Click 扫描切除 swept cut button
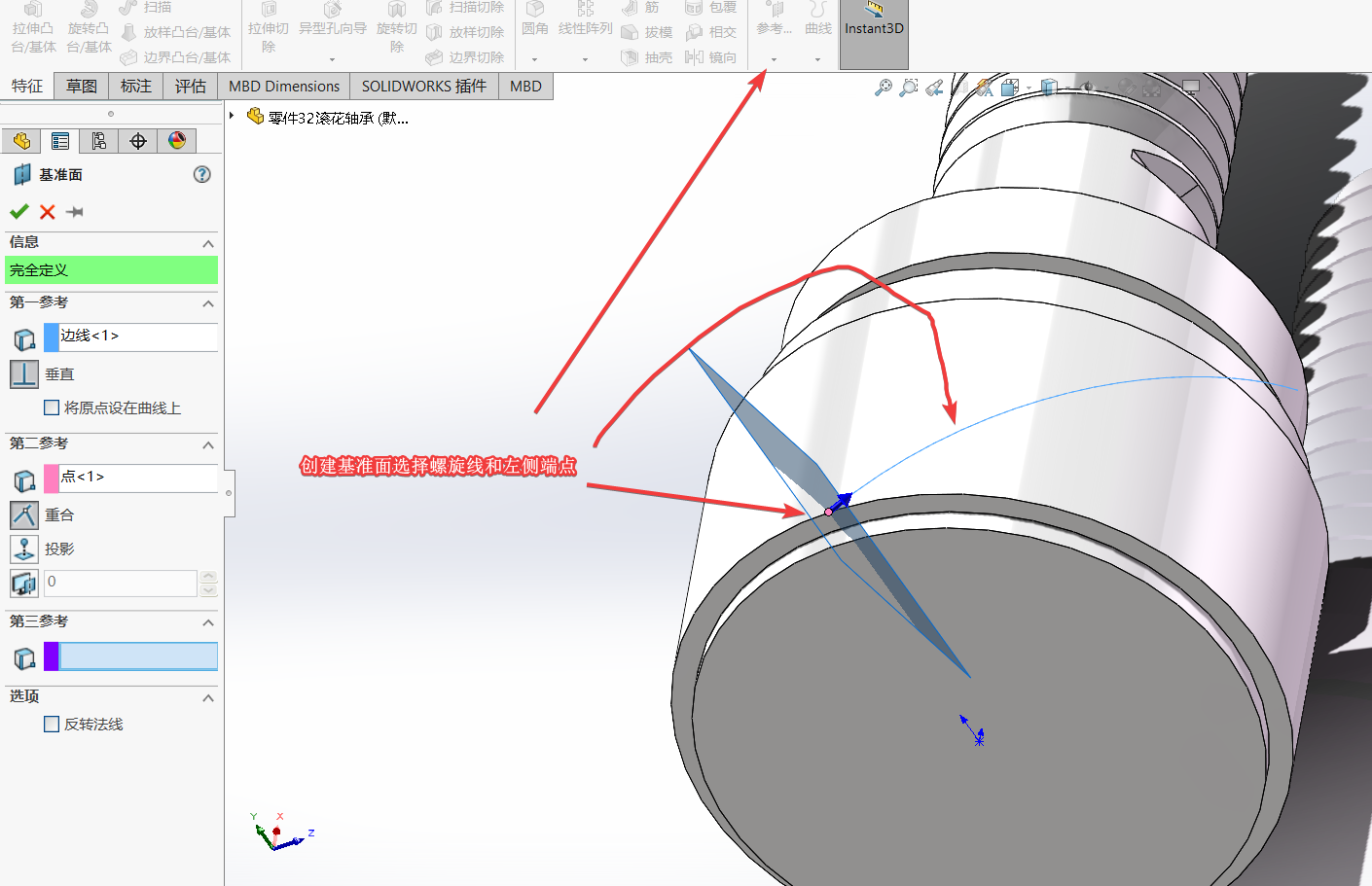The image size is (1372, 886). tap(465, 8)
